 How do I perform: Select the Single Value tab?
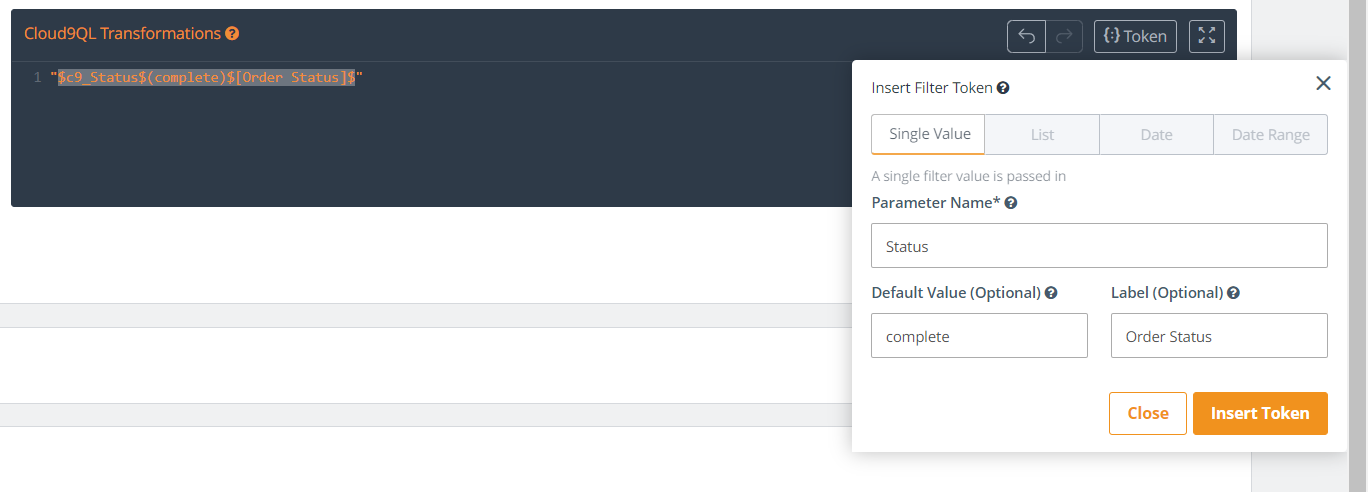(929, 135)
